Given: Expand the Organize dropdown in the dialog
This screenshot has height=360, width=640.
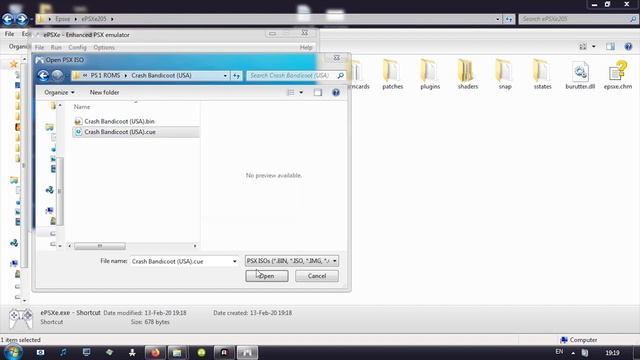Looking at the screenshot, I should pyautogui.click(x=59, y=93).
